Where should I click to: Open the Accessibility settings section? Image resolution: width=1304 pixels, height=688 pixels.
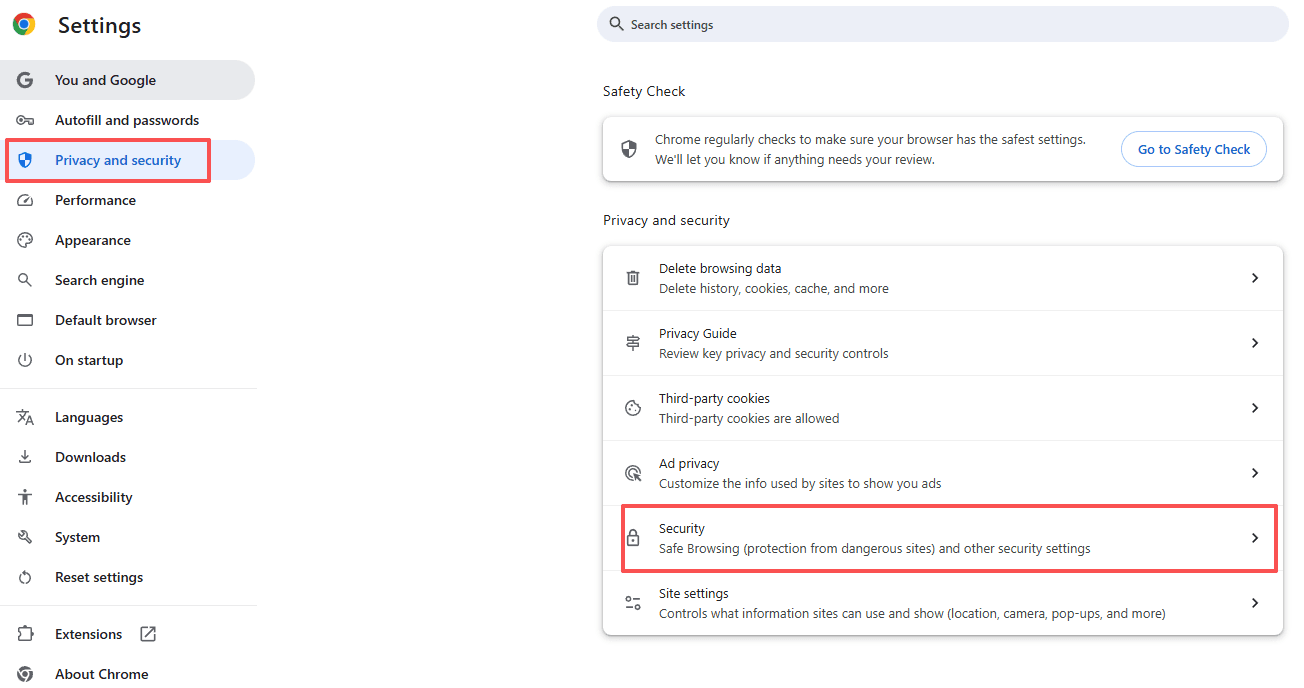click(x=127, y=497)
